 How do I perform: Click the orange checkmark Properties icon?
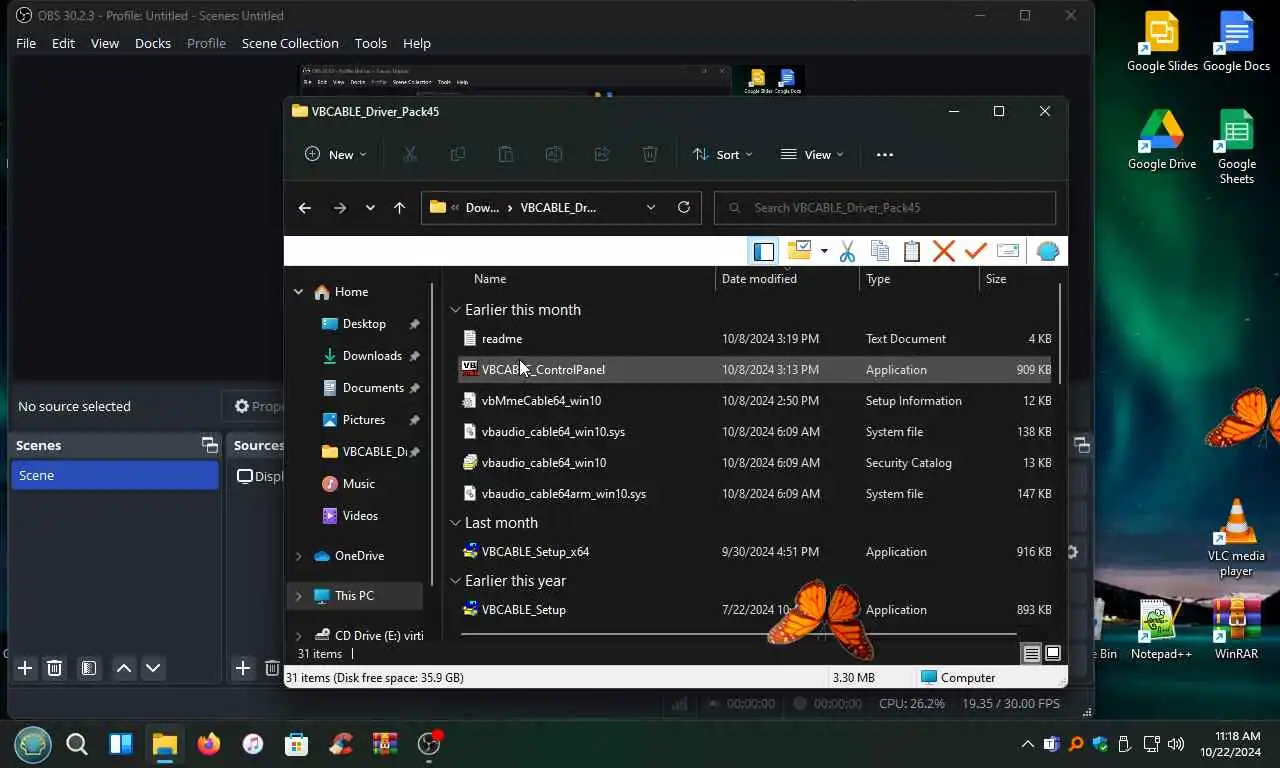[976, 251]
